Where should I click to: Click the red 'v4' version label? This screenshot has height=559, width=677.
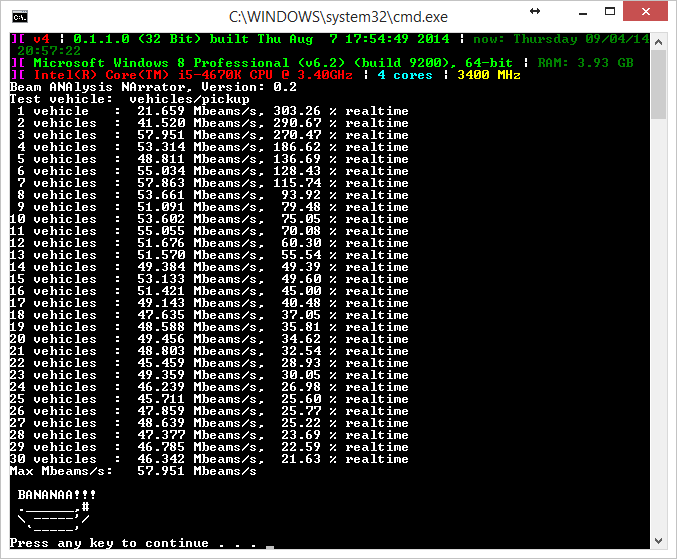41,39
